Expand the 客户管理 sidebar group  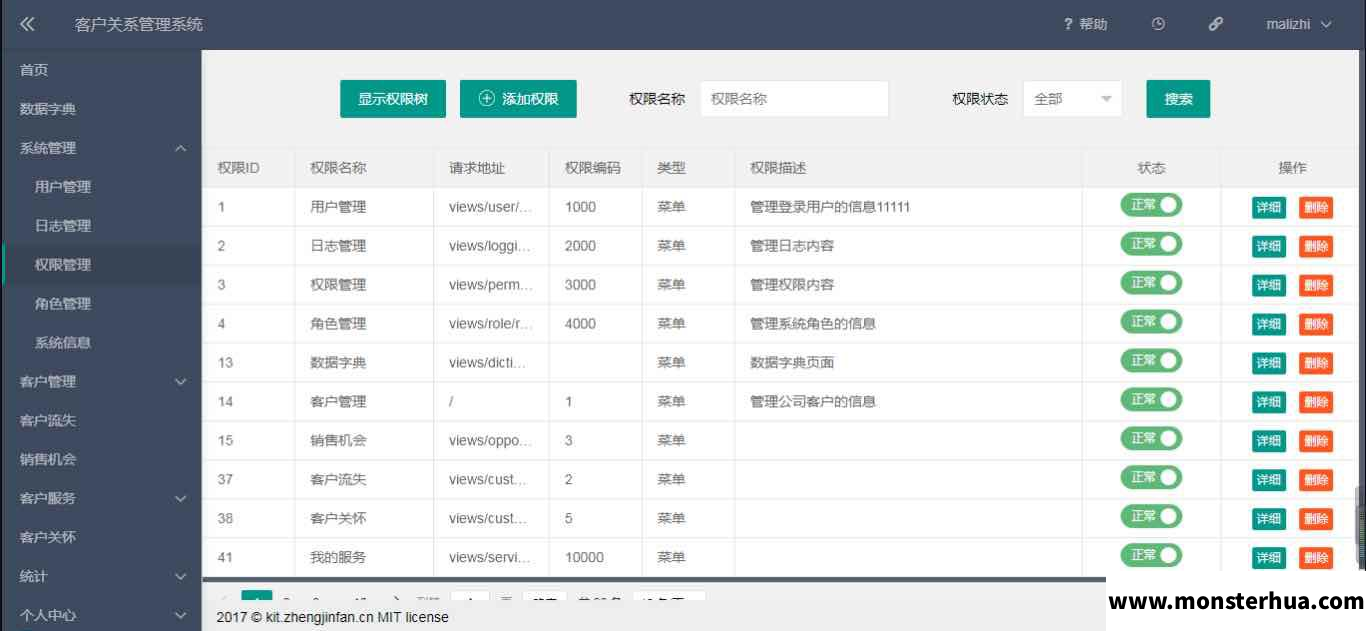click(100, 382)
